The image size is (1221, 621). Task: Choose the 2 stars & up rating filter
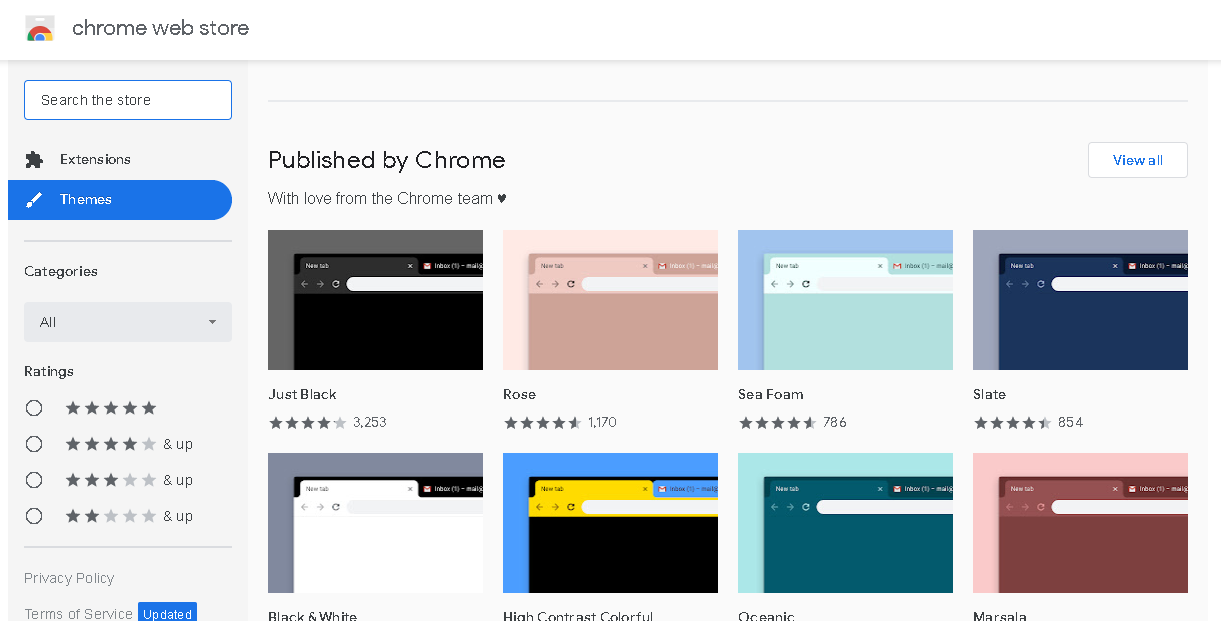coord(34,516)
